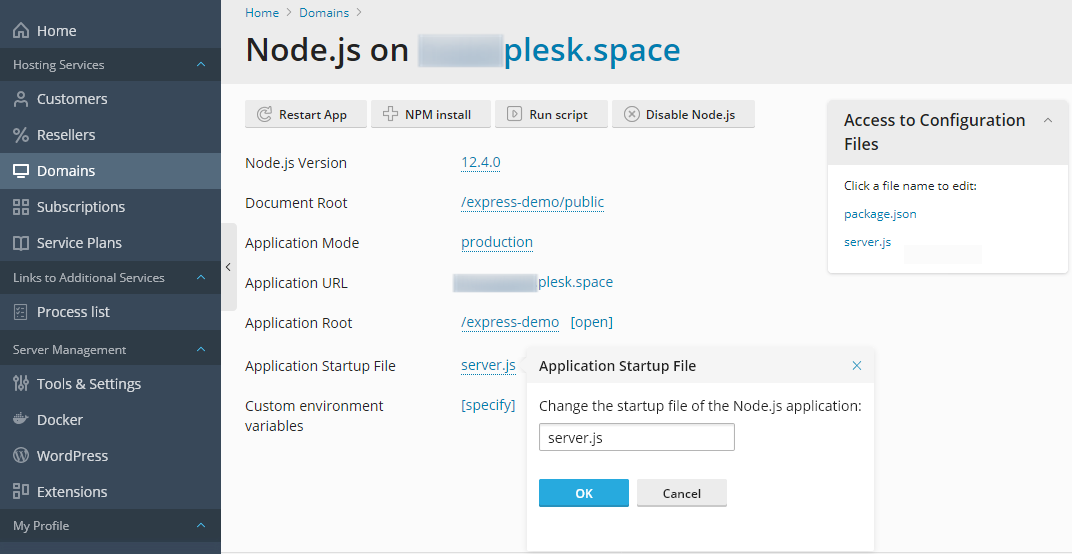Open Process list in the sidebar
This screenshot has width=1072, height=554.
(x=110, y=312)
